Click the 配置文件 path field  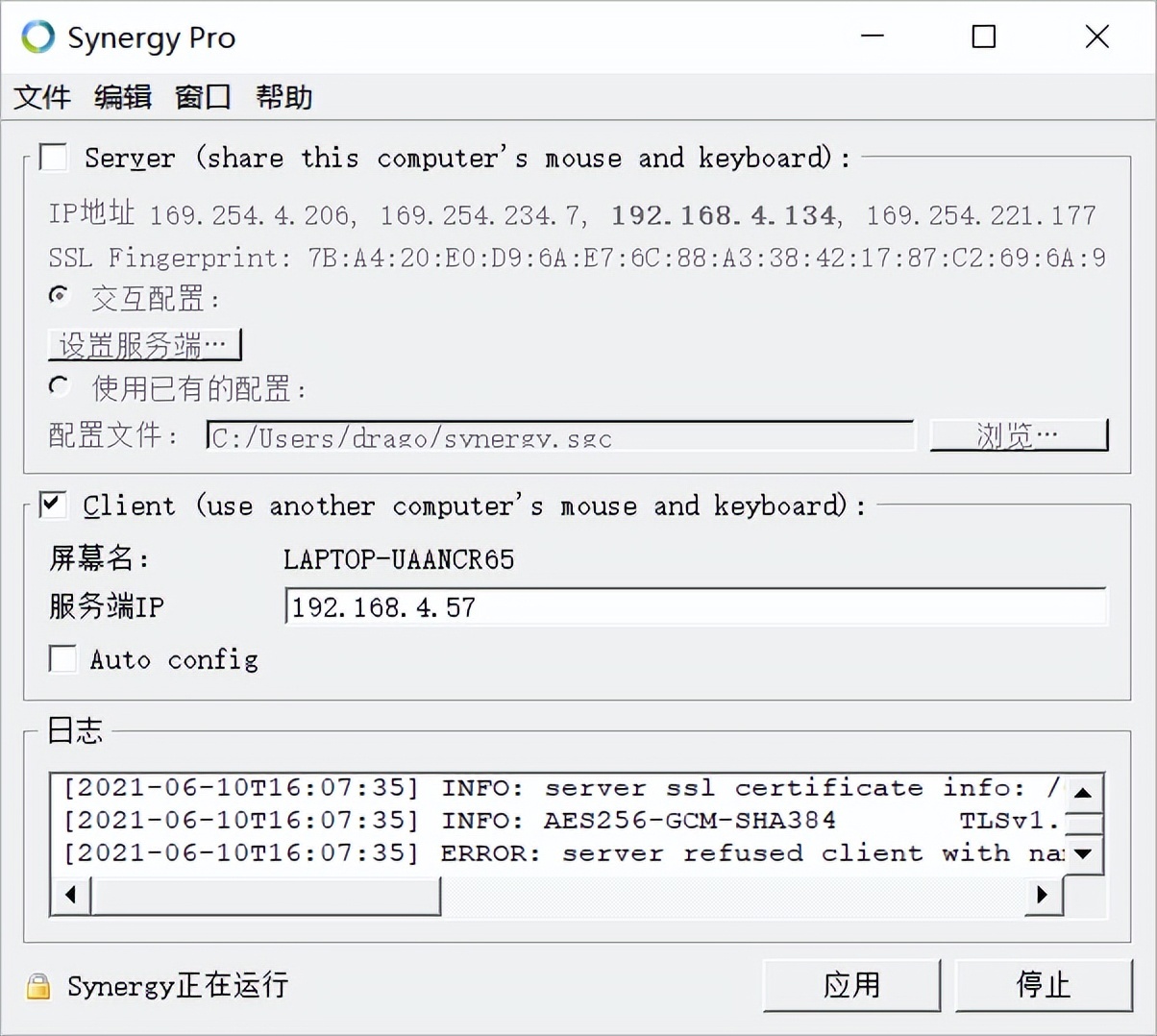tap(560, 436)
